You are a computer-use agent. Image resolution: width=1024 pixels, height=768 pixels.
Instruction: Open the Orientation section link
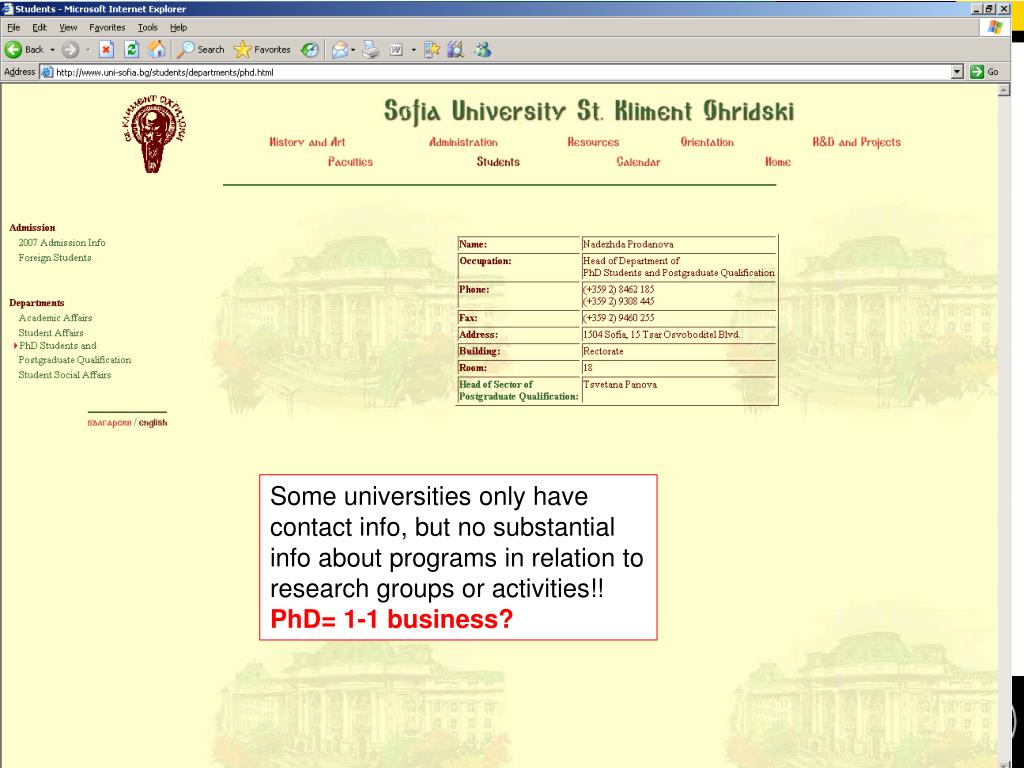(x=707, y=142)
